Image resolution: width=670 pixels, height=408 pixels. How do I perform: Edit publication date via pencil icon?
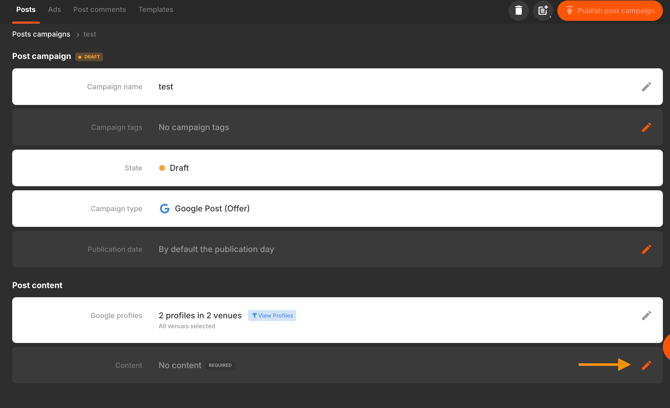coord(646,249)
